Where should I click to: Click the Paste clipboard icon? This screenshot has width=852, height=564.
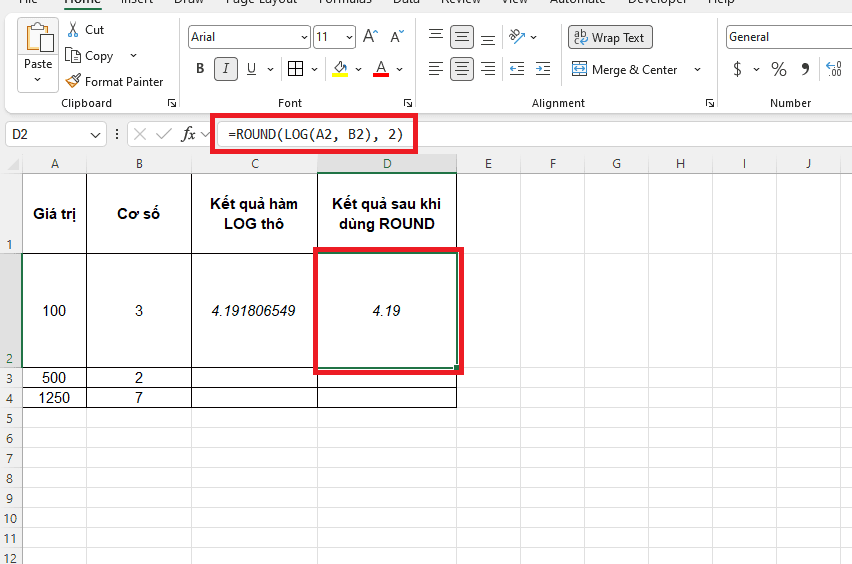(38, 37)
